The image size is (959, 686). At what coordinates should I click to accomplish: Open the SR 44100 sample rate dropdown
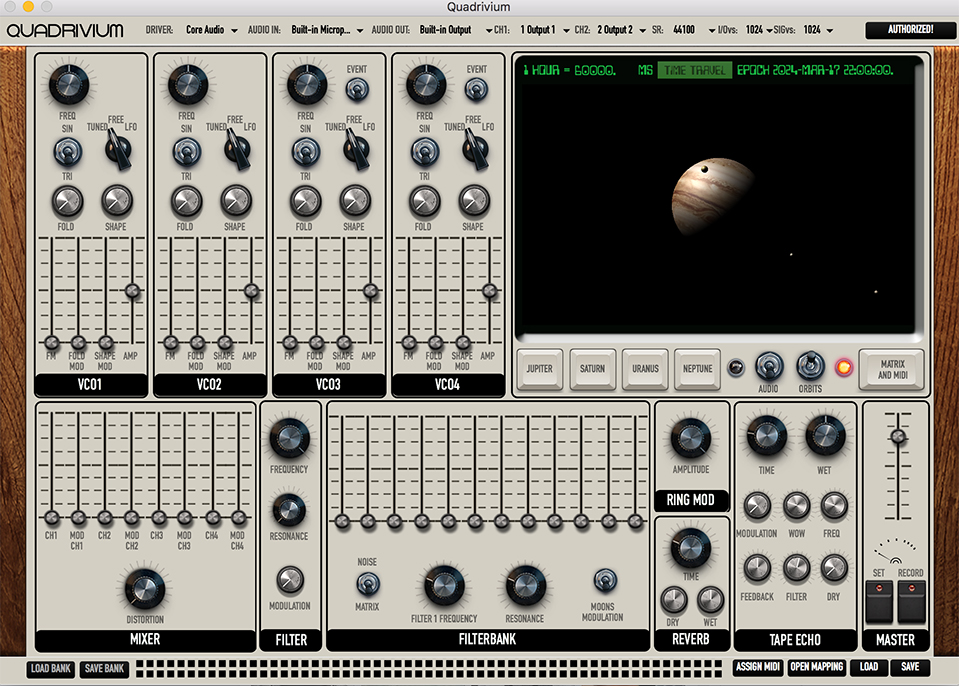[x=694, y=30]
